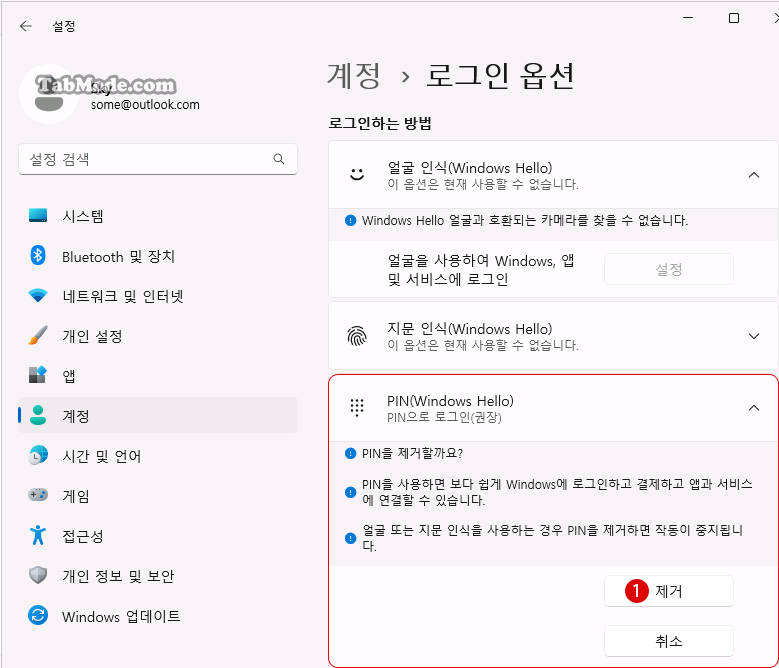
Task: Go back with the arrow icon
Action: tap(25, 26)
